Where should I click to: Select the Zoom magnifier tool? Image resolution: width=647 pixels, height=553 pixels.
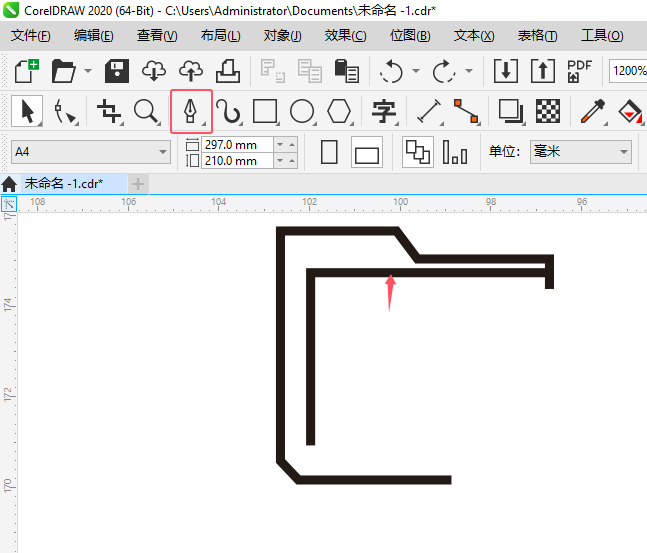tap(147, 111)
